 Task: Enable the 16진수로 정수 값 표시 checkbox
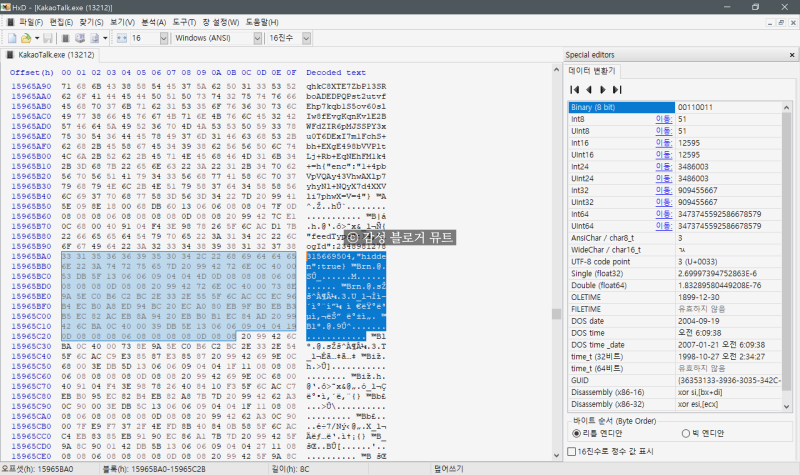(x=572, y=452)
